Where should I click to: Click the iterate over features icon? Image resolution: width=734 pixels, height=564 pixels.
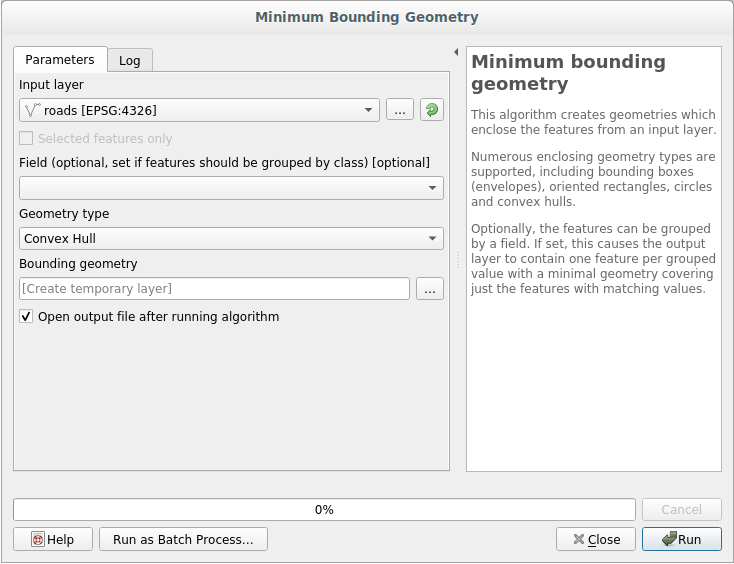click(x=432, y=110)
